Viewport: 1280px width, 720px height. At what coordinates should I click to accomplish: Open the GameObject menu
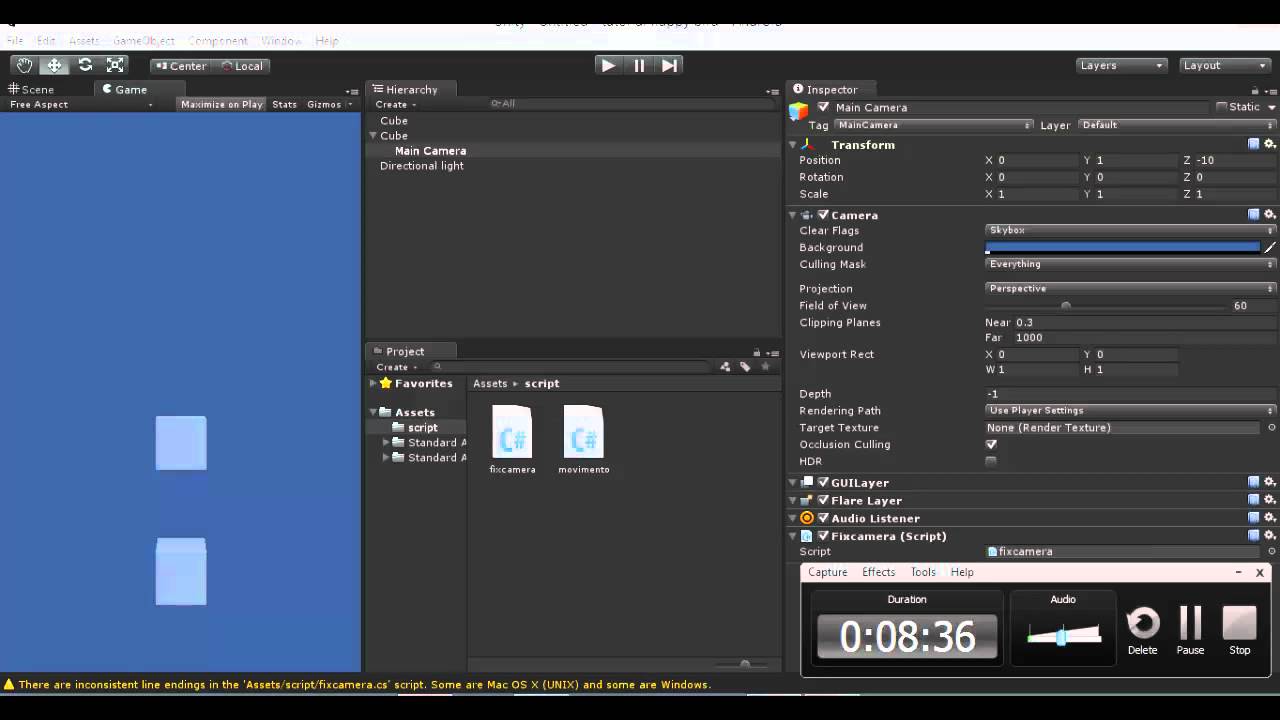(144, 41)
